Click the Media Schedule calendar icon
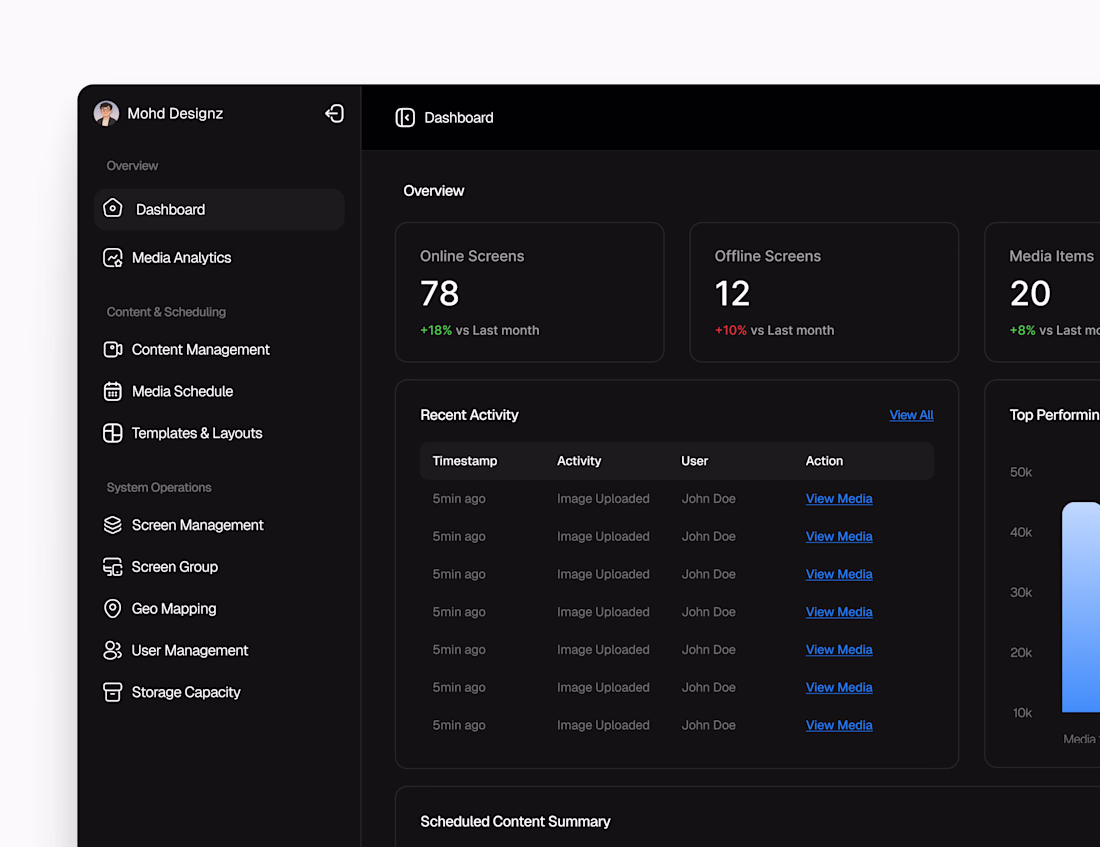Image resolution: width=1100 pixels, height=847 pixels. coord(113,392)
